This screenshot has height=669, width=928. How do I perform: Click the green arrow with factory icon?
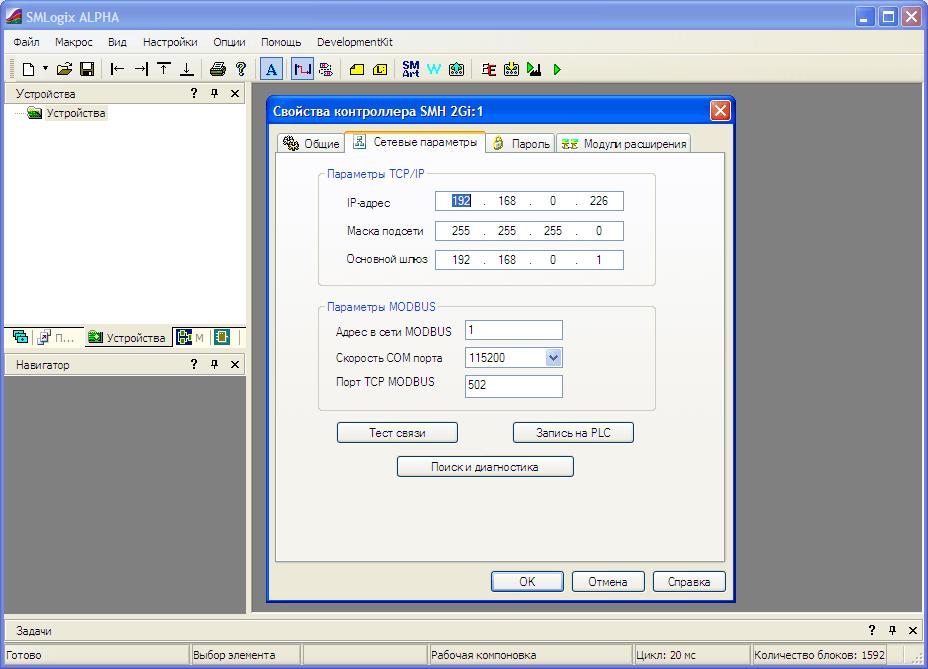click(x=534, y=69)
